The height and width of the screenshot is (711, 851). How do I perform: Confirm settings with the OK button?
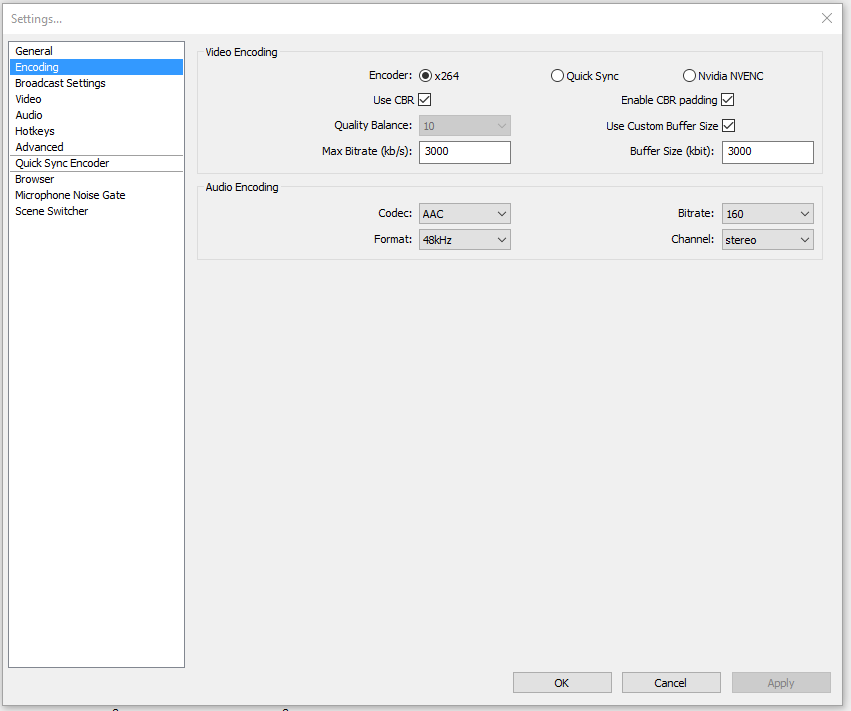click(562, 683)
